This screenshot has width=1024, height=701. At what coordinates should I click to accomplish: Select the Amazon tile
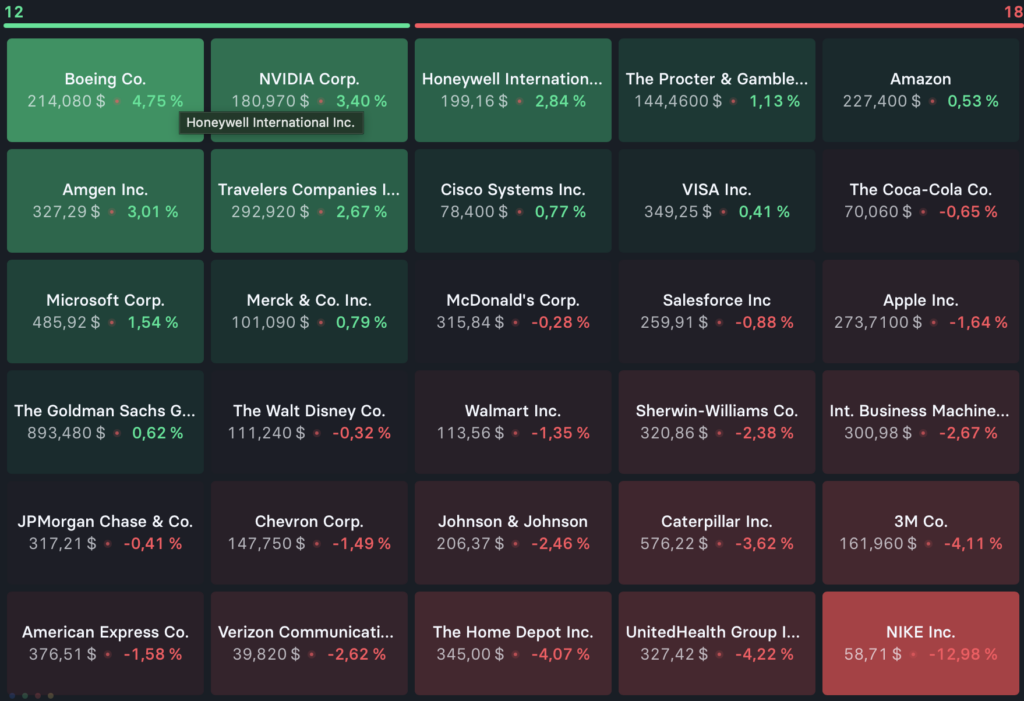point(920,90)
